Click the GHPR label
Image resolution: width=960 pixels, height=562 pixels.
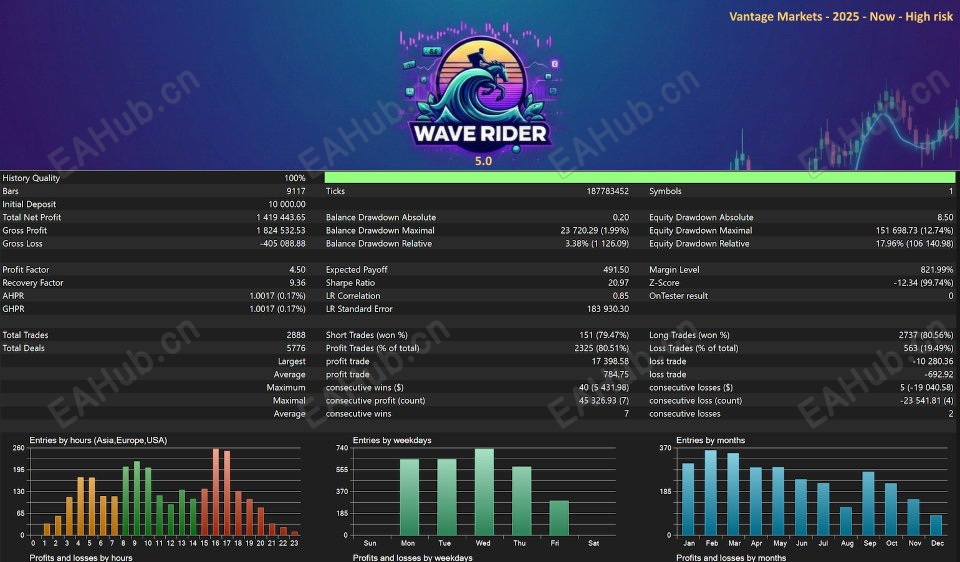click(13, 309)
